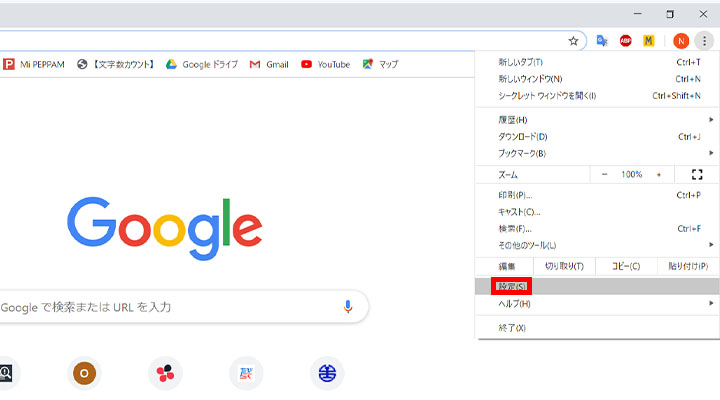The image size is (720, 400).
Task: Select 新しいタブ(T) from the menu
Action: click(597, 62)
